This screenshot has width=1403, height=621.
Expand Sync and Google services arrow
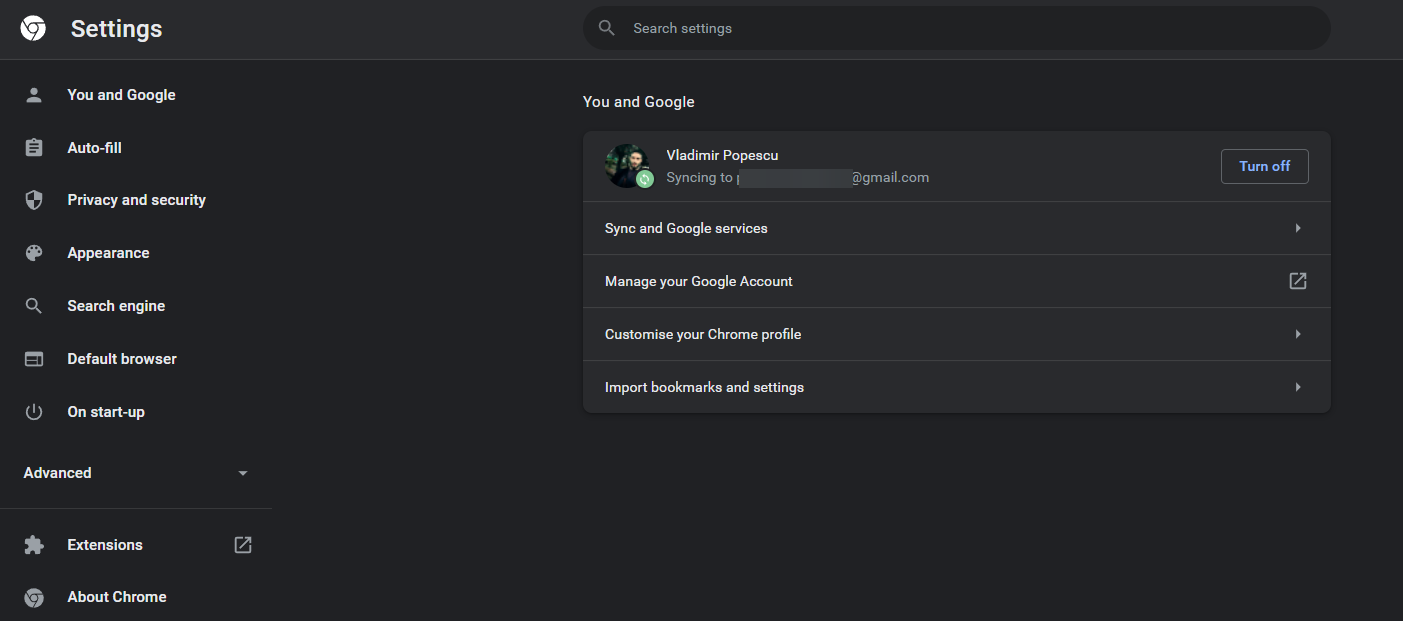(1298, 228)
